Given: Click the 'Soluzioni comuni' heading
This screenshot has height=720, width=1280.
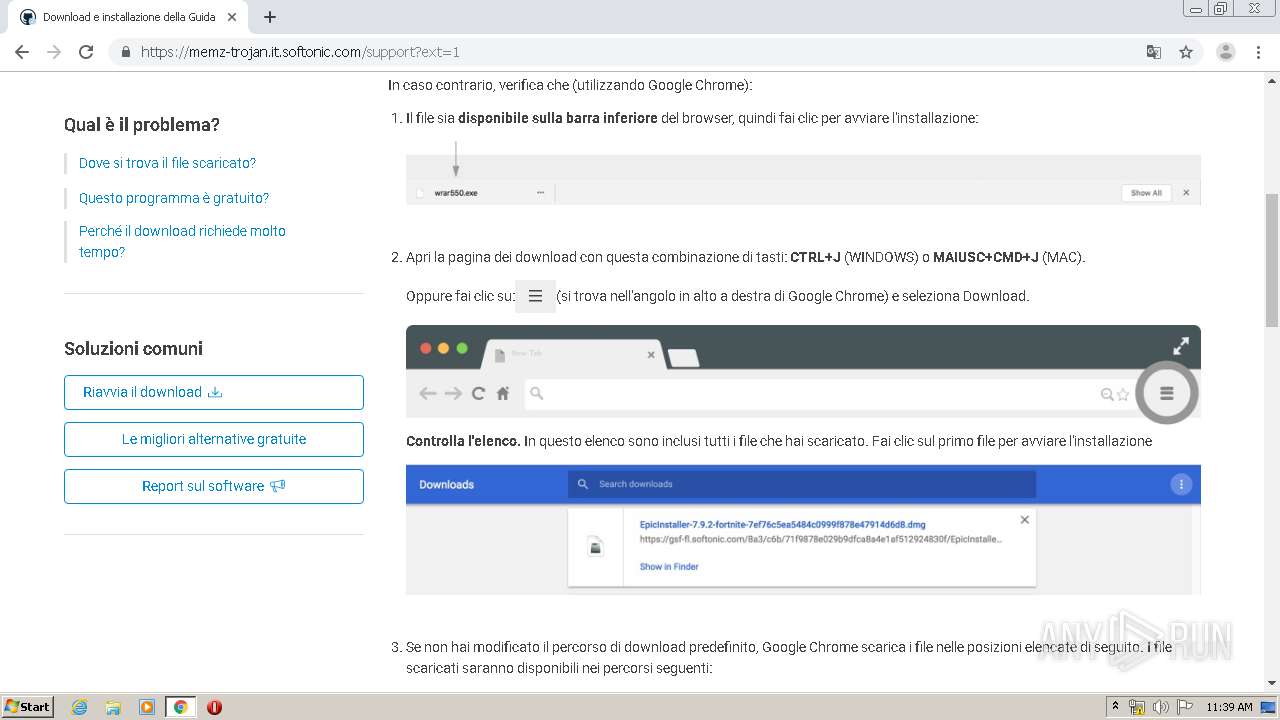Looking at the screenshot, I should 133,349.
